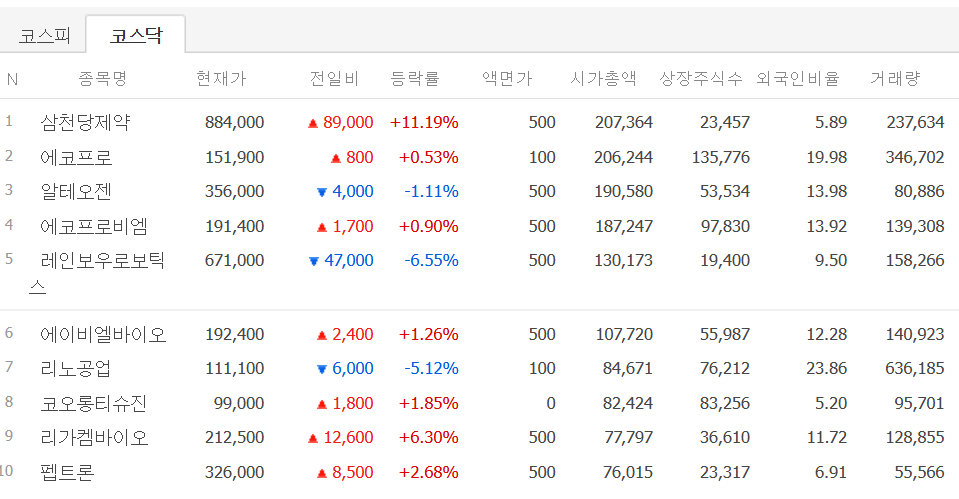Click the +11.19% change value
The height and width of the screenshot is (499, 959).
424,122
